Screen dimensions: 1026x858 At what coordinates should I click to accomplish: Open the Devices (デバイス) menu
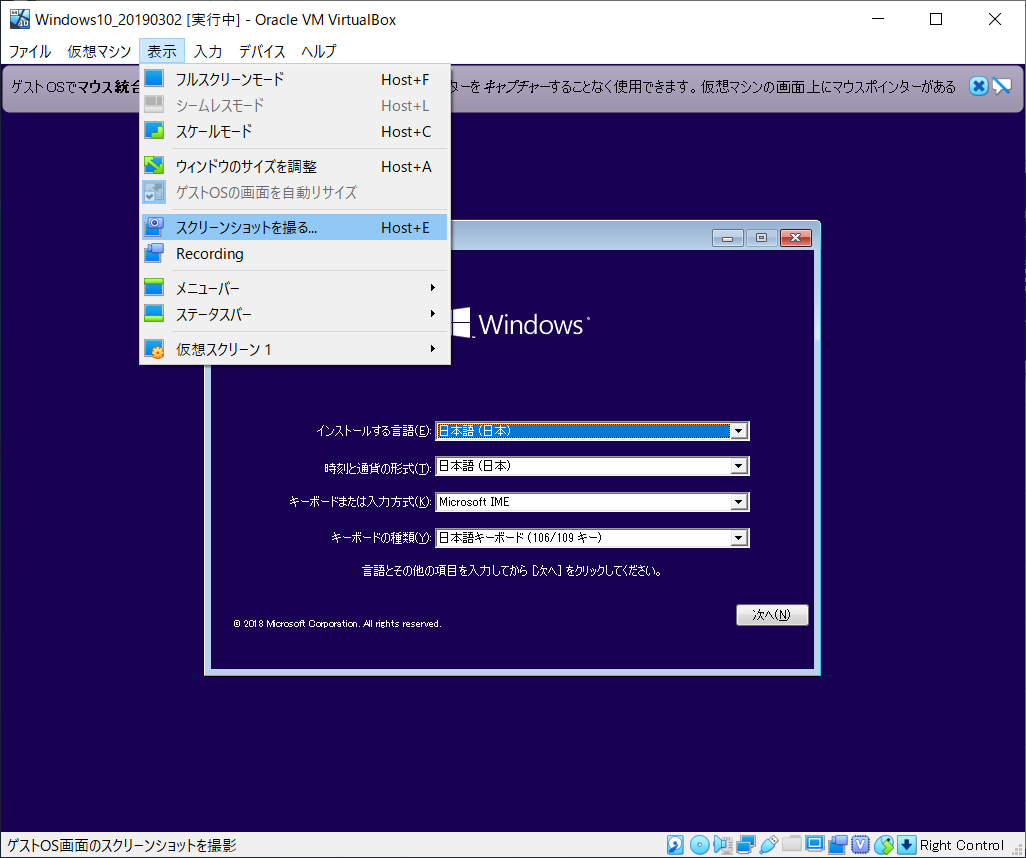pos(262,51)
